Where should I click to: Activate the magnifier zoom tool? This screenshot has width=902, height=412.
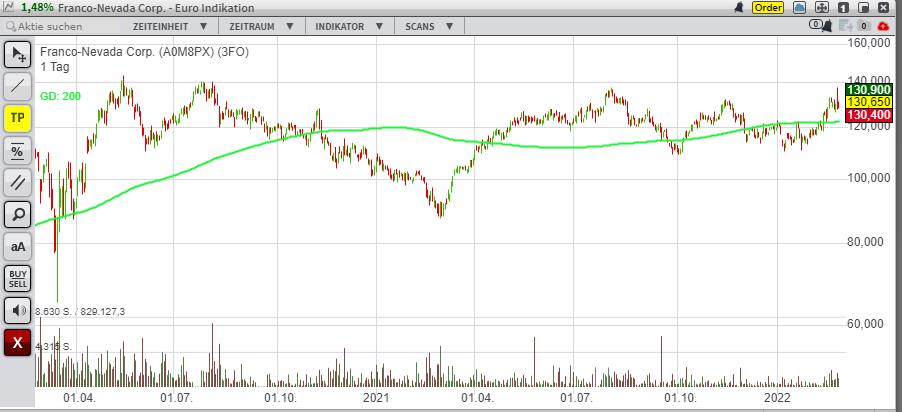[x=18, y=215]
